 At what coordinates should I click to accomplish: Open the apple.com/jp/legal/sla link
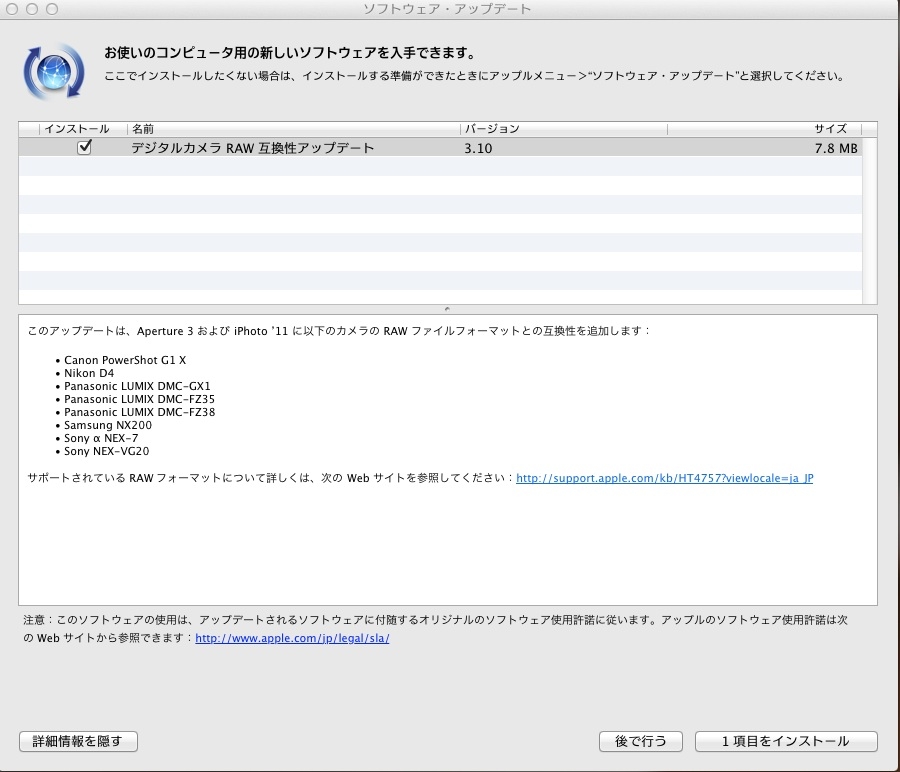(x=292, y=638)
